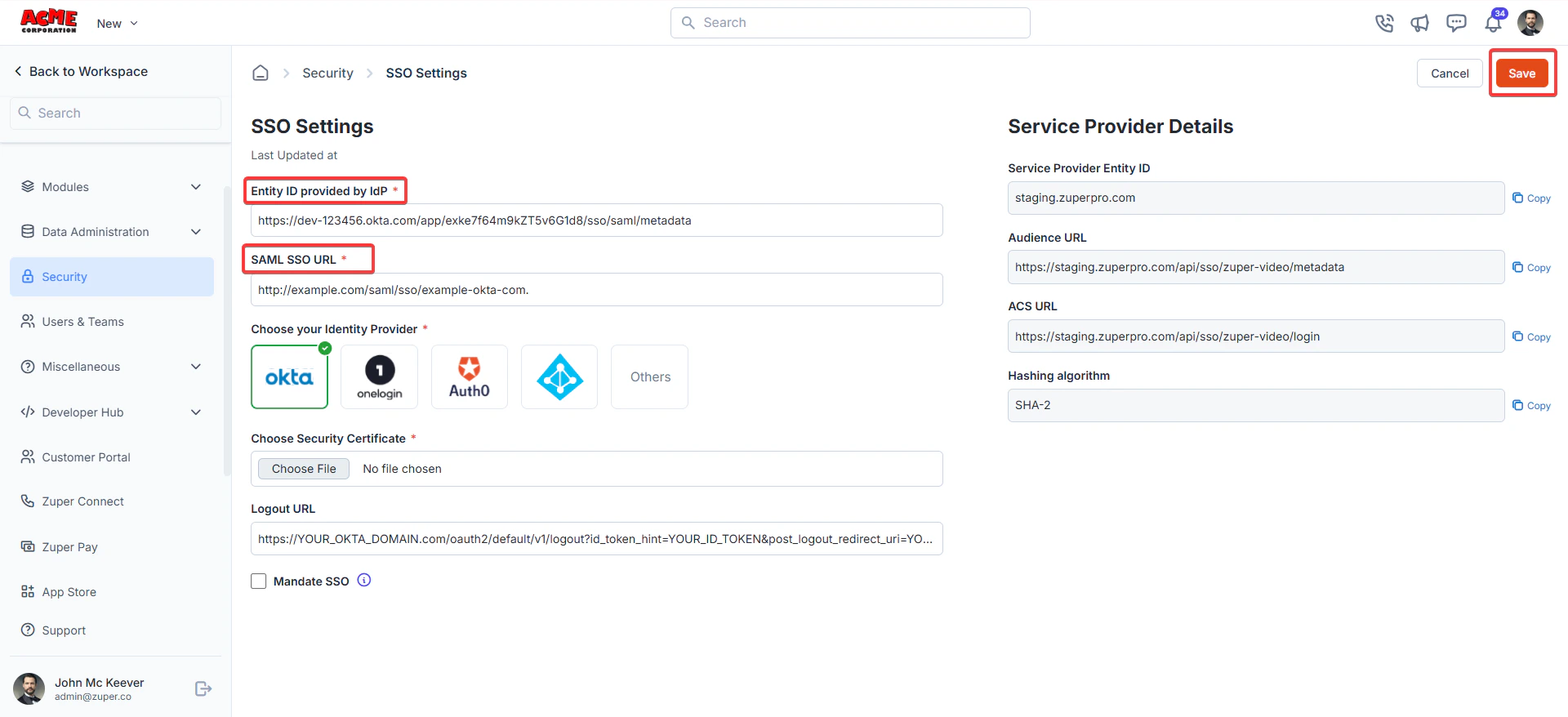Open the notifications bell icon
The width and height of the screenshot is (1568, 717).
point(1493,23)
